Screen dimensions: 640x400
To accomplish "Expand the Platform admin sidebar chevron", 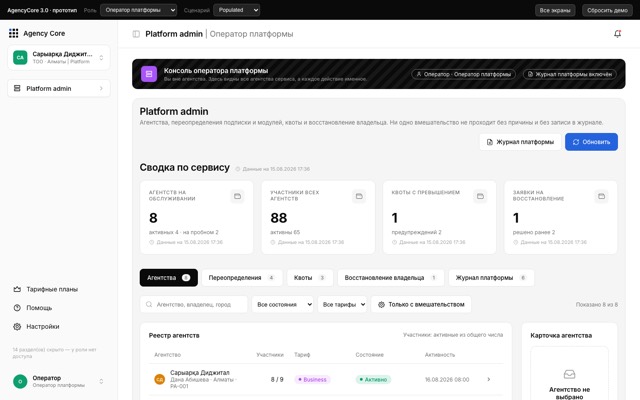I will click(101, 88).
